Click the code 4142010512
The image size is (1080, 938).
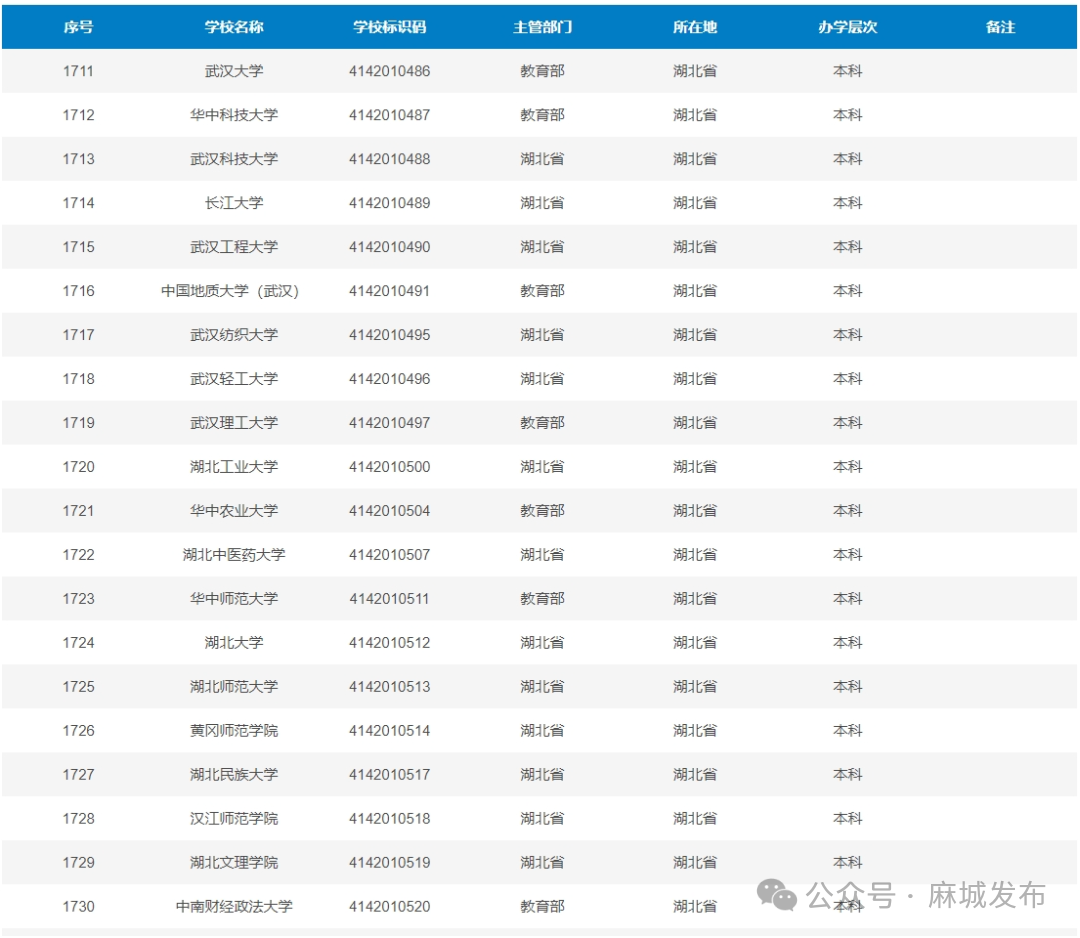tap(390, 643)
